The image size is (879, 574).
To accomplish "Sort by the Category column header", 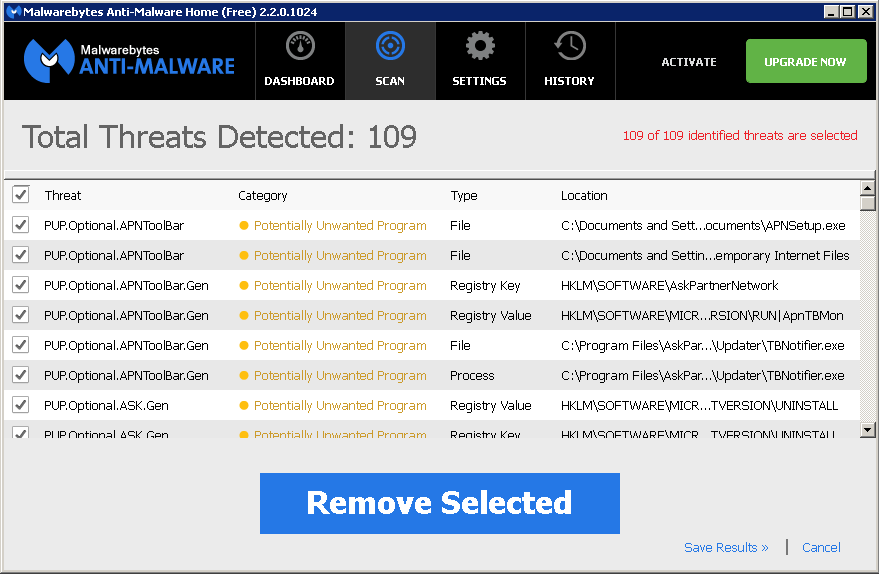I will [x=262, y=196].
